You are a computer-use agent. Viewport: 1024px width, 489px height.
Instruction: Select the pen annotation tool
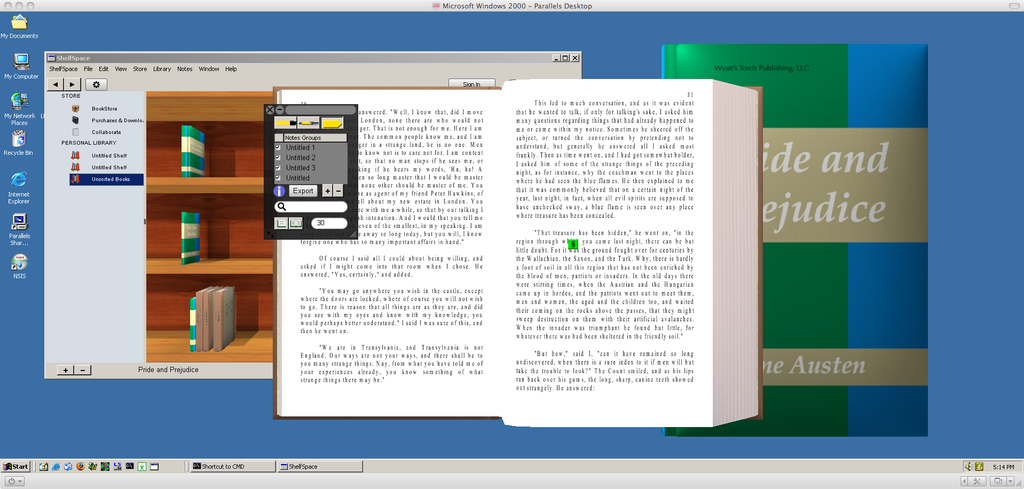(309, 123)
